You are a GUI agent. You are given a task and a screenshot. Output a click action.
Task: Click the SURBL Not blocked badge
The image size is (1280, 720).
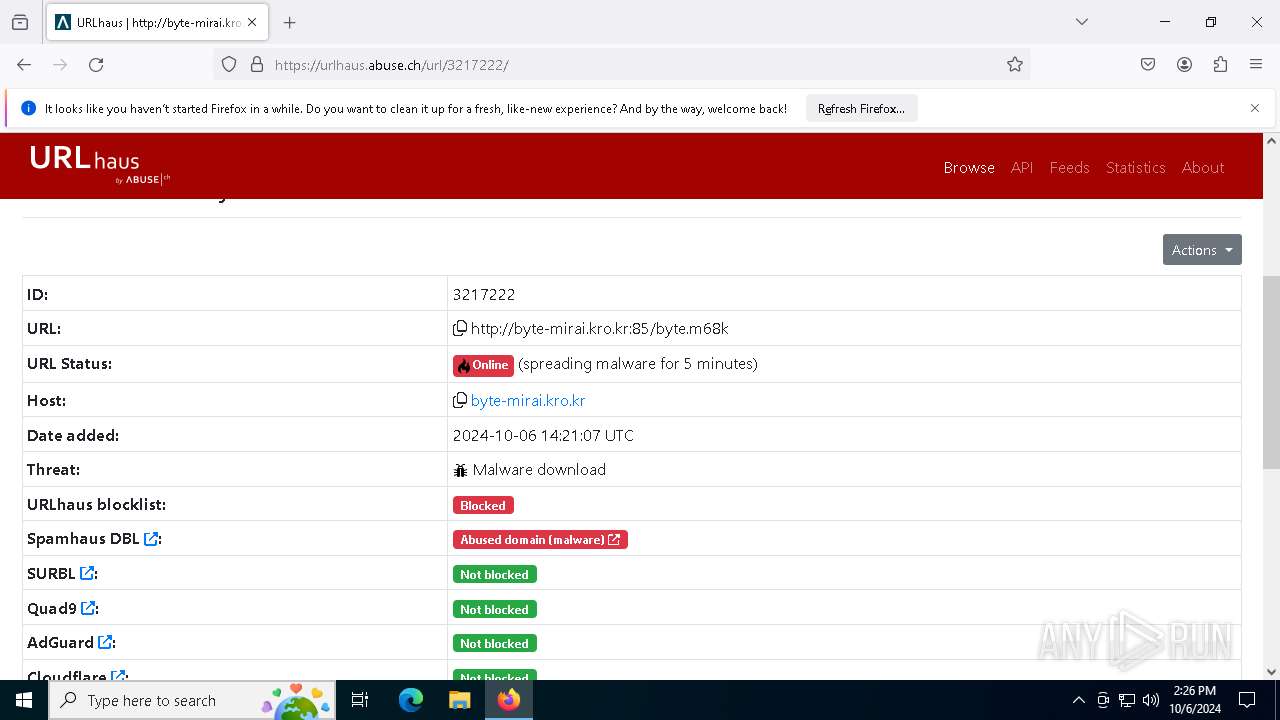[494, 574]
